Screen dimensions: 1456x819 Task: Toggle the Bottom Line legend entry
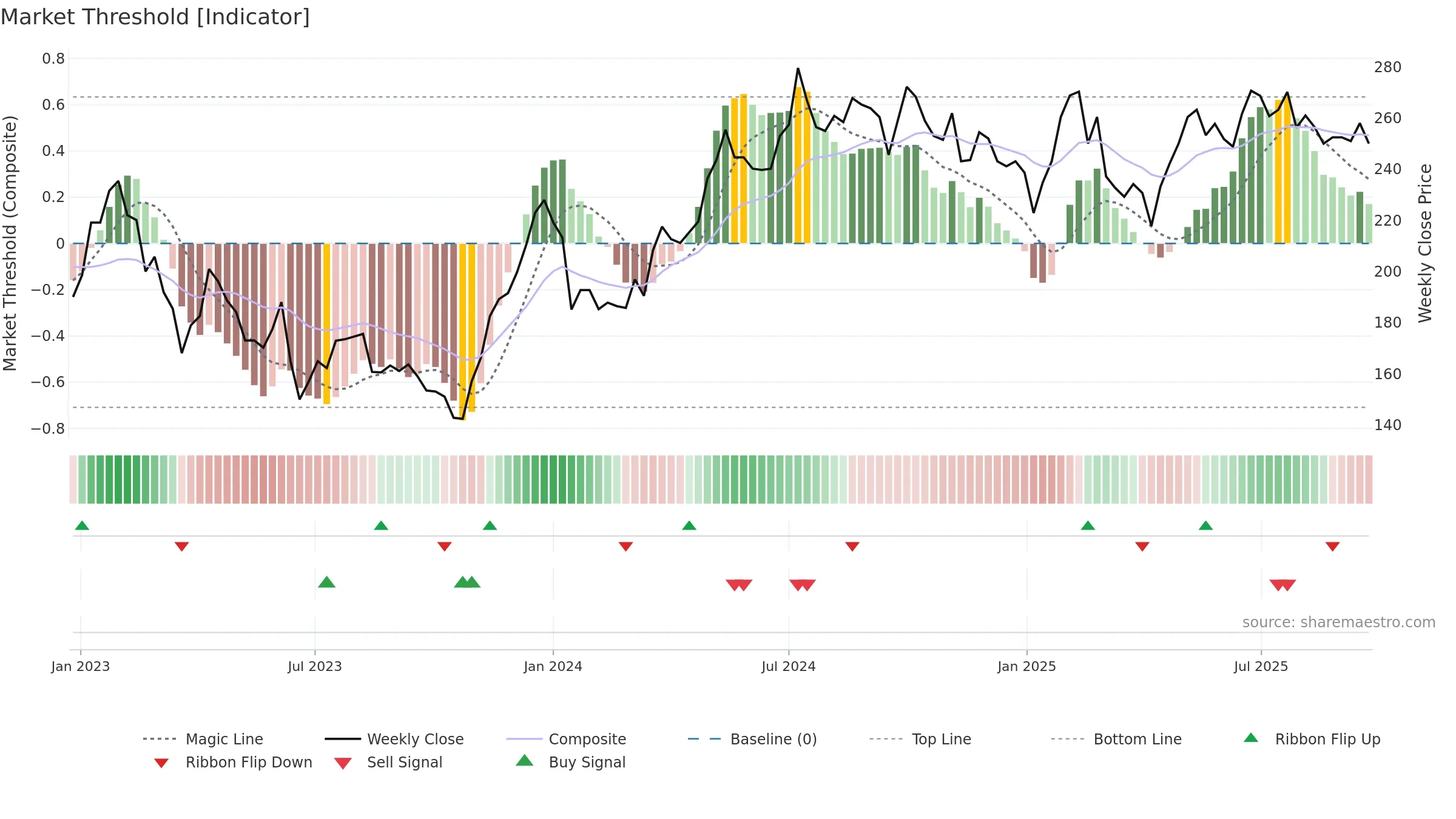point(1116,739)
